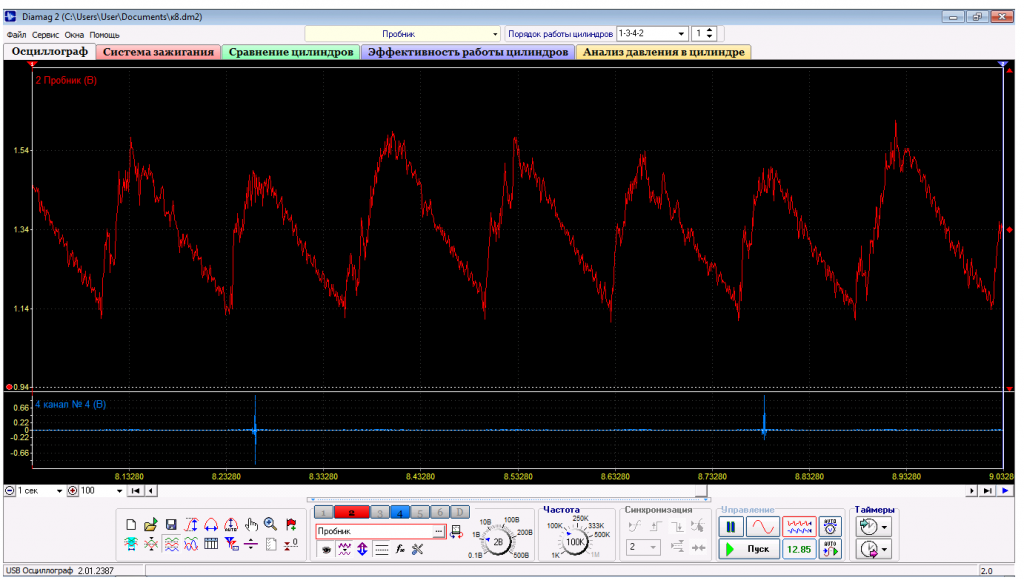Open the Окна menu
1024x580 pixels.
74,35
